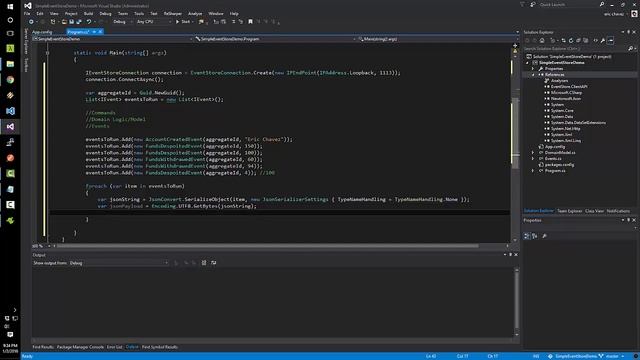This screenshot has height=360, width=640.
Task: Expand the Program.cs node in Solution Explorer
Action: coord(533,171)
